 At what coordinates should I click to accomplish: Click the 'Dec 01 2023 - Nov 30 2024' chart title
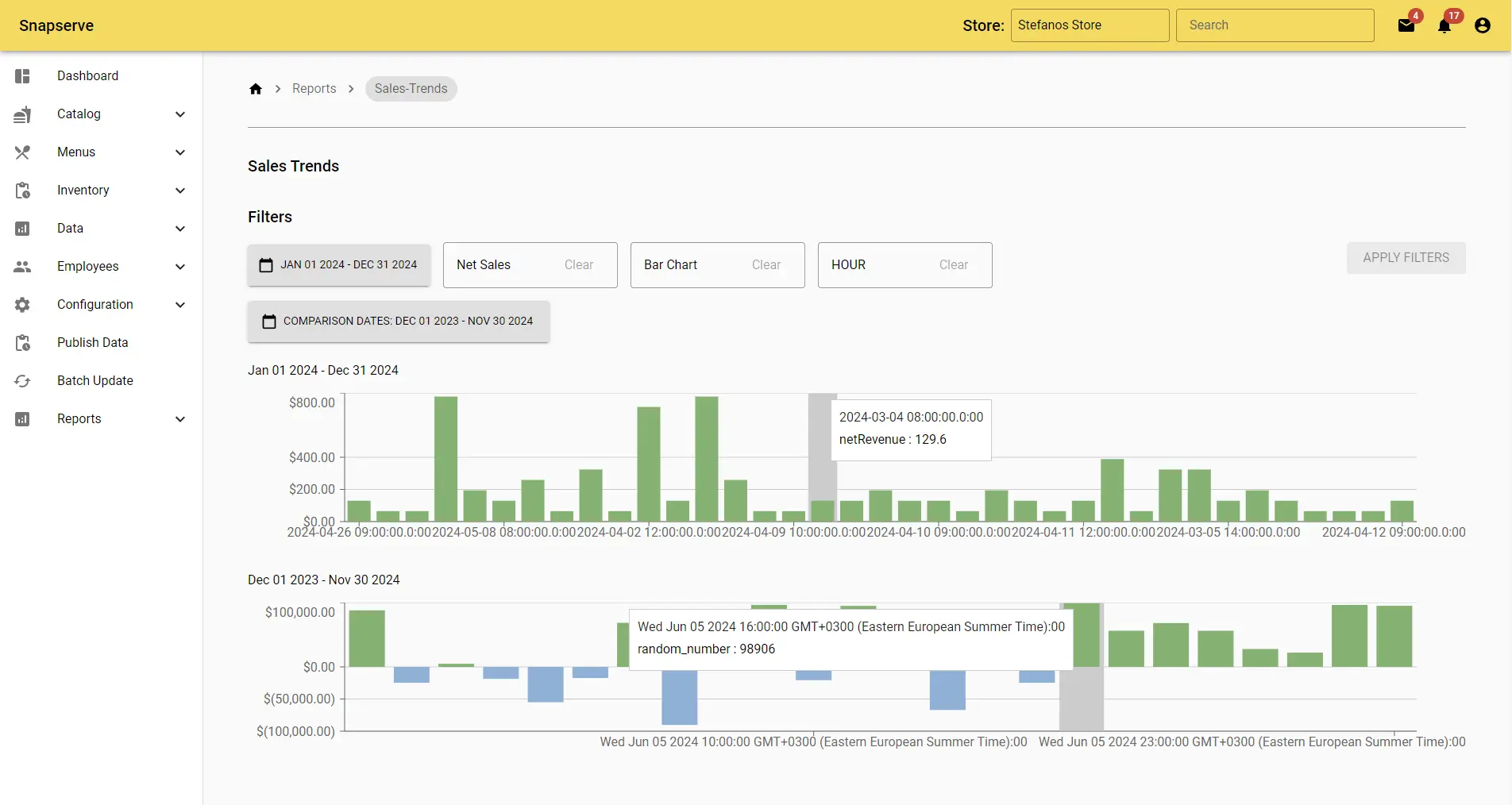click(324, 580)
